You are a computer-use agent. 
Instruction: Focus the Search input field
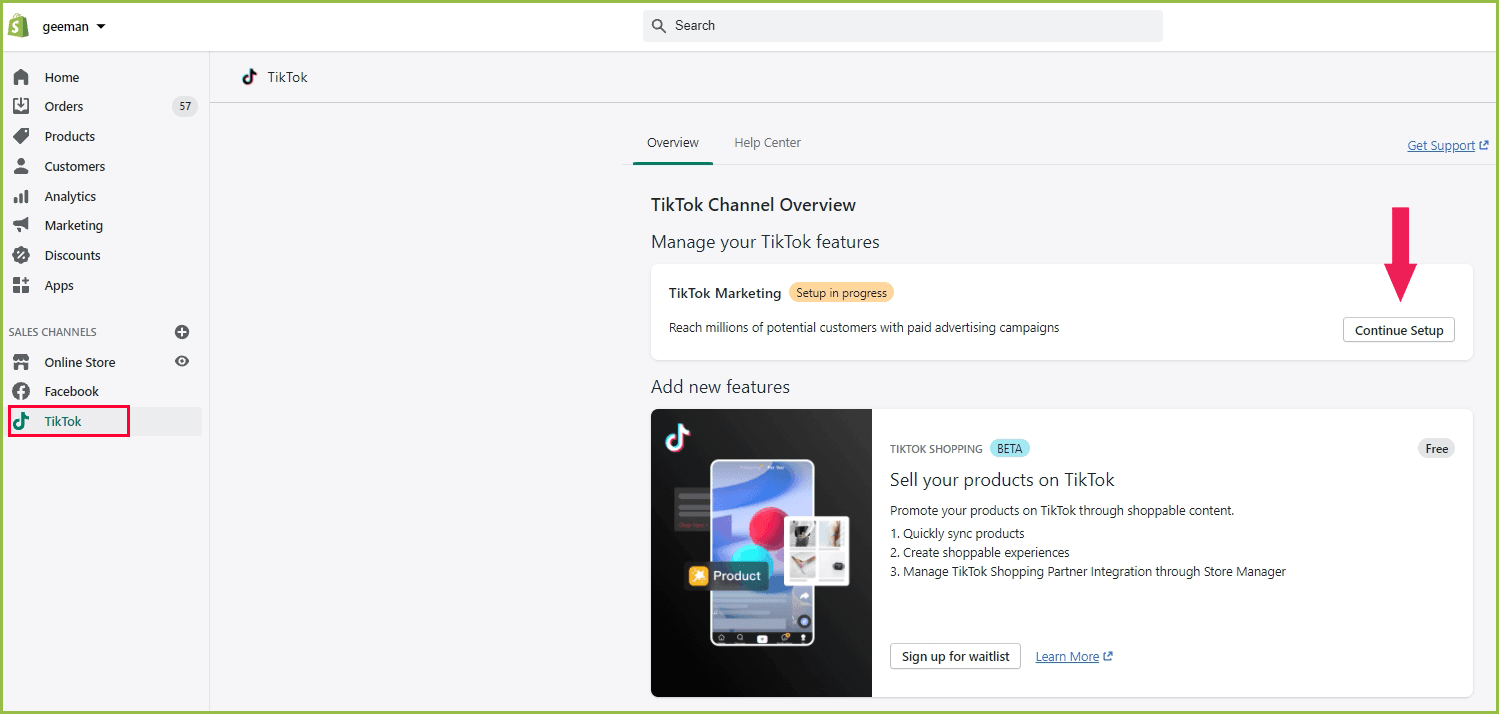click(x=902, y=26)
